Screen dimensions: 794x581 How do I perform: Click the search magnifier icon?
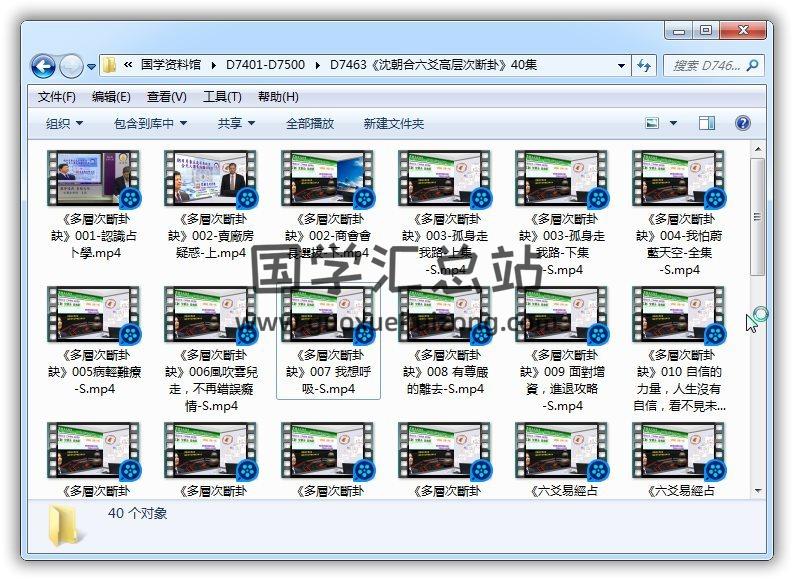(x=751, y=66)
